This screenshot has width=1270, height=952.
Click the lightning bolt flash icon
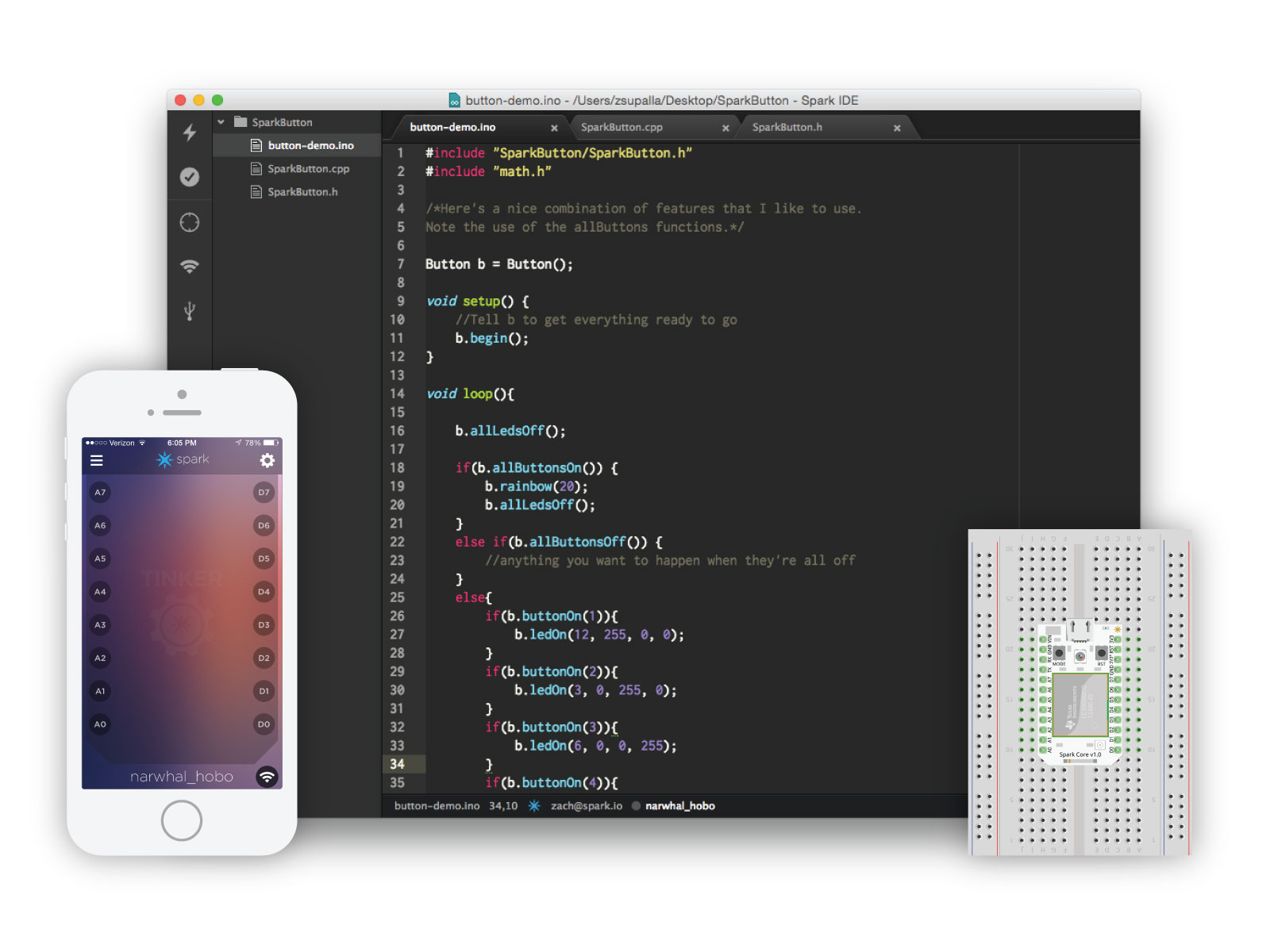coord(190,132)
